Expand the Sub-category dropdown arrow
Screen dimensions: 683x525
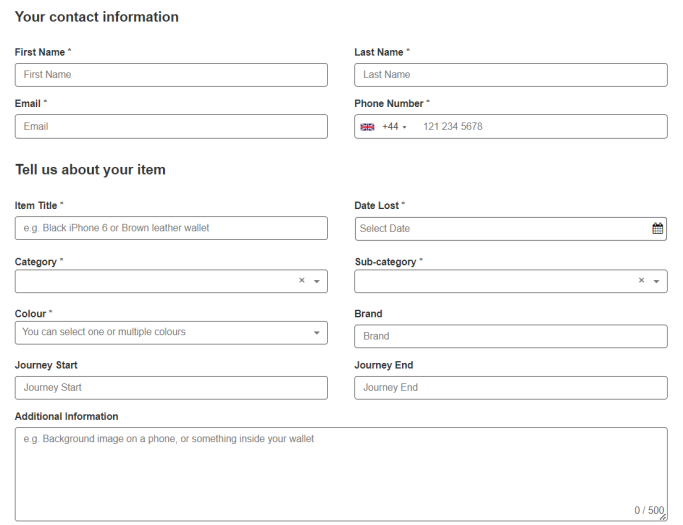click(x=657, y=282)
